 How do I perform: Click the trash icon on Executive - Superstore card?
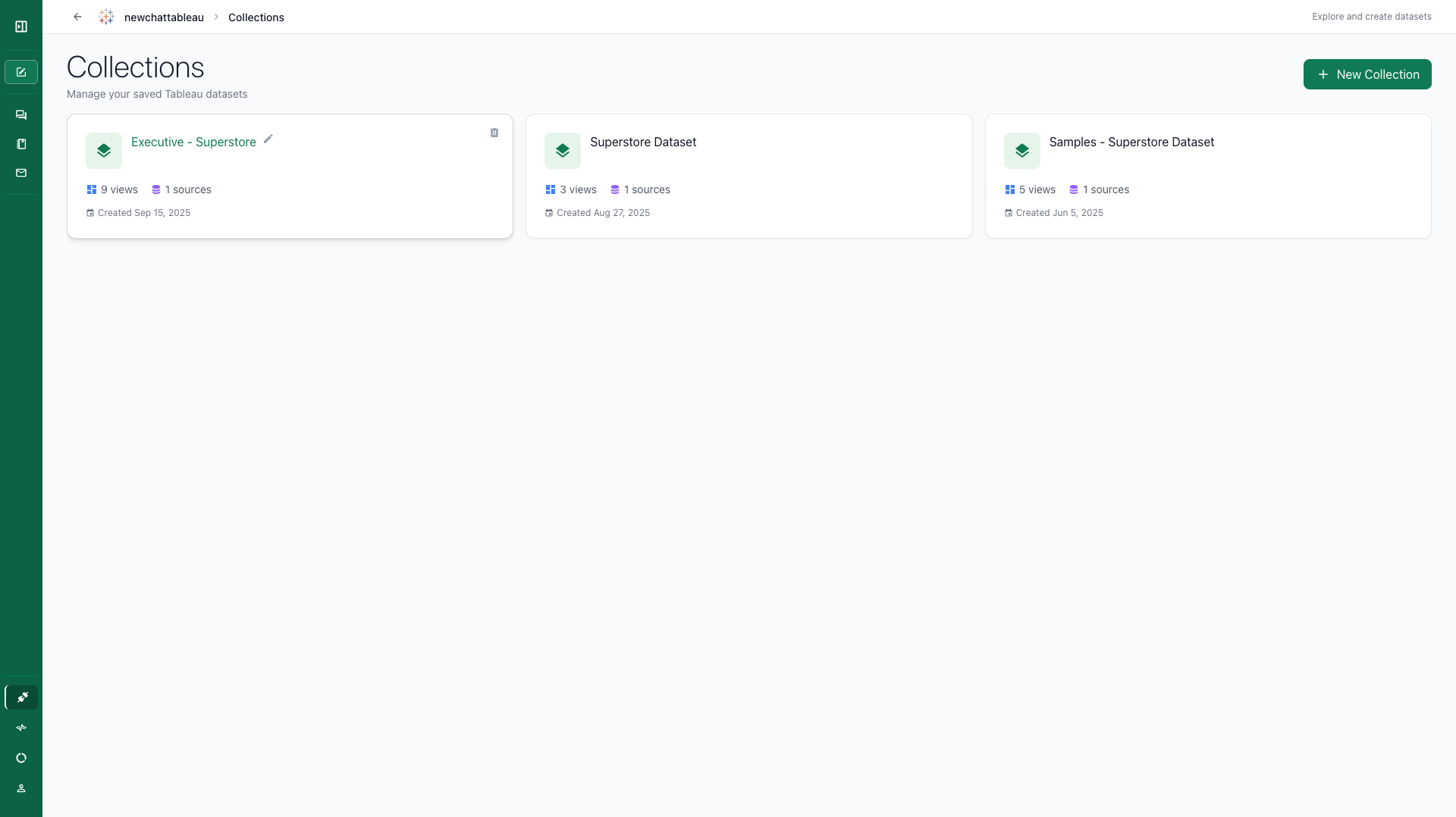494,133
